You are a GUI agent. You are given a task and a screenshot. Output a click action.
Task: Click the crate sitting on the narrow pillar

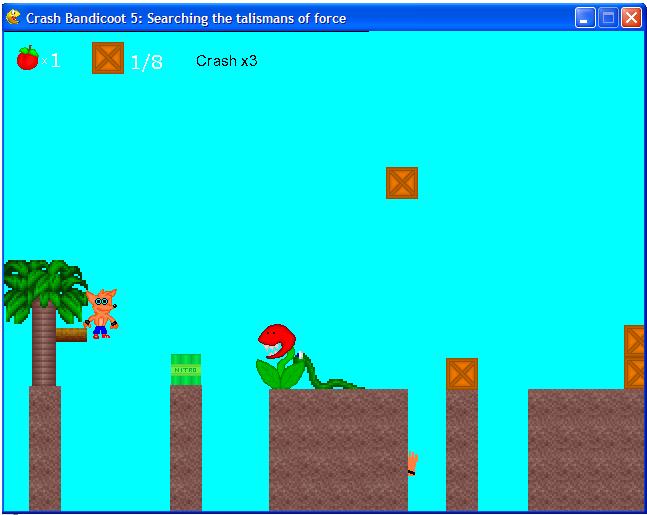(461, 374)
